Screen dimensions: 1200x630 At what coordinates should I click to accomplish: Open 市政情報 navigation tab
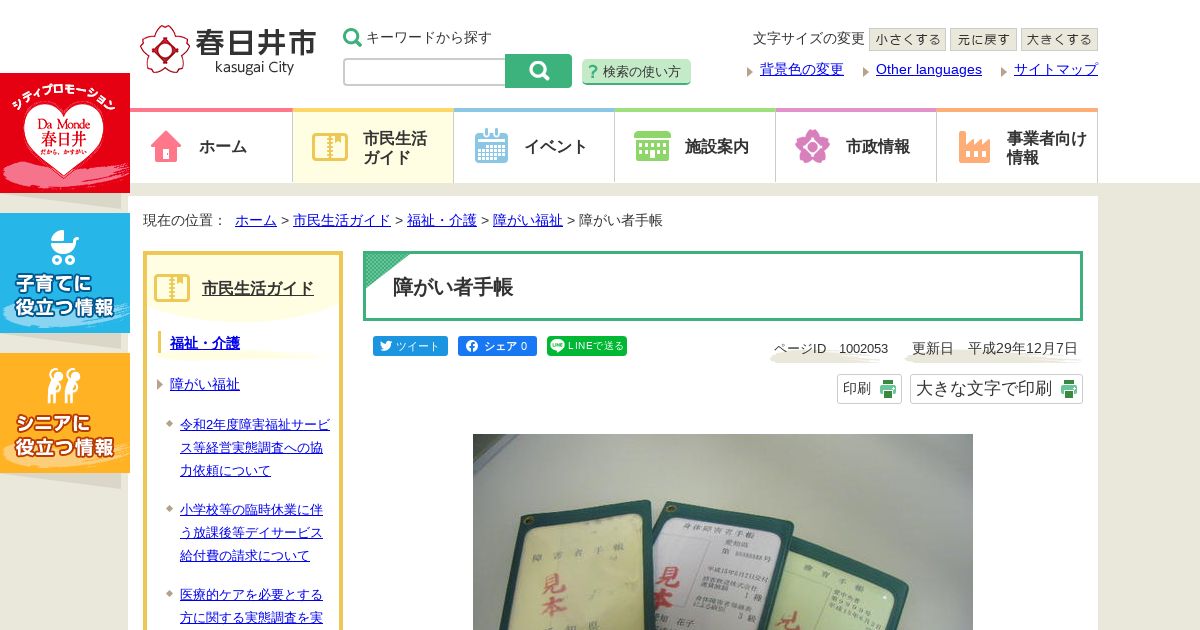pyautogui.click(x=856, y=146)
